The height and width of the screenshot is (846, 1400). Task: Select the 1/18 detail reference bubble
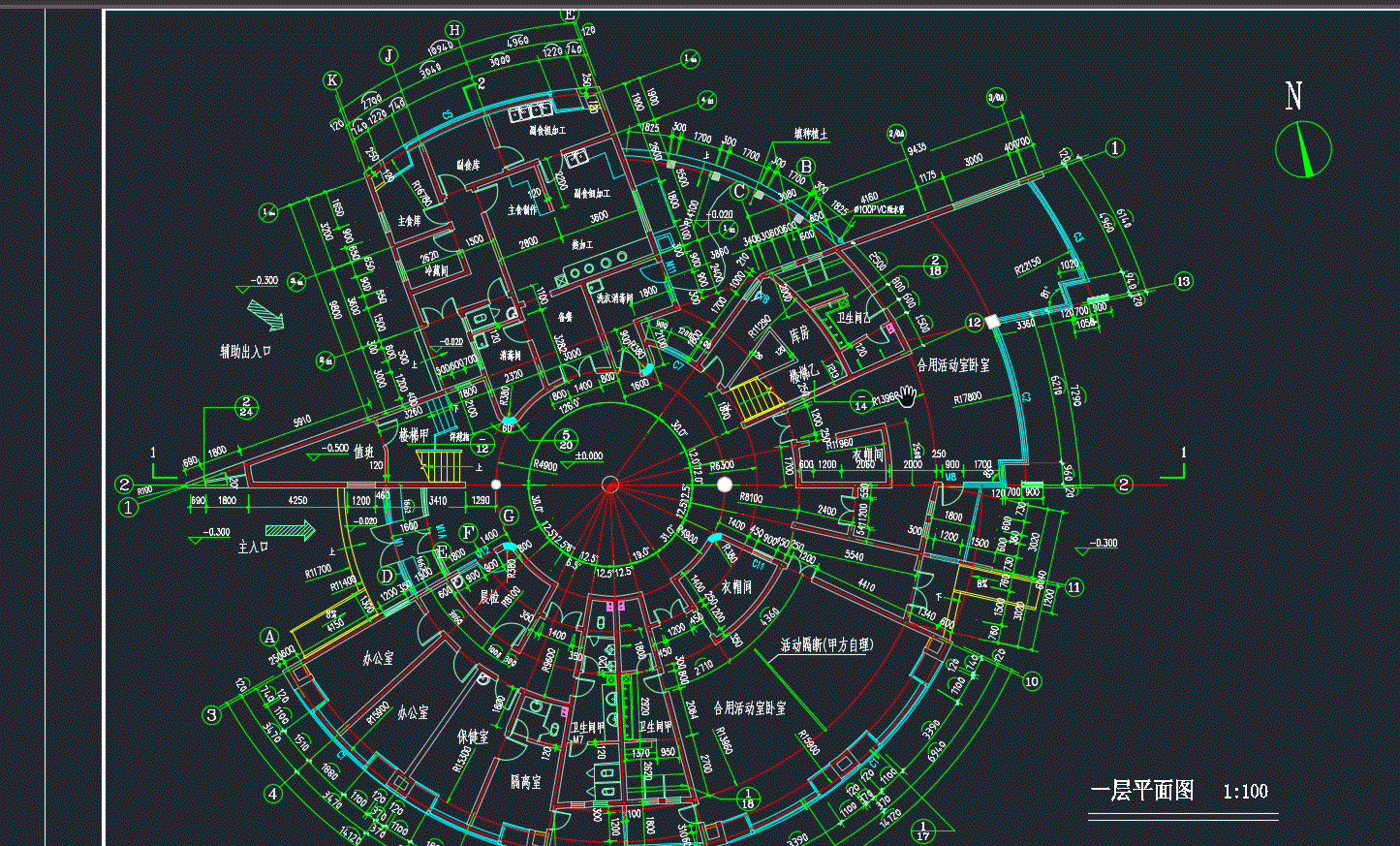click(747, 799)
